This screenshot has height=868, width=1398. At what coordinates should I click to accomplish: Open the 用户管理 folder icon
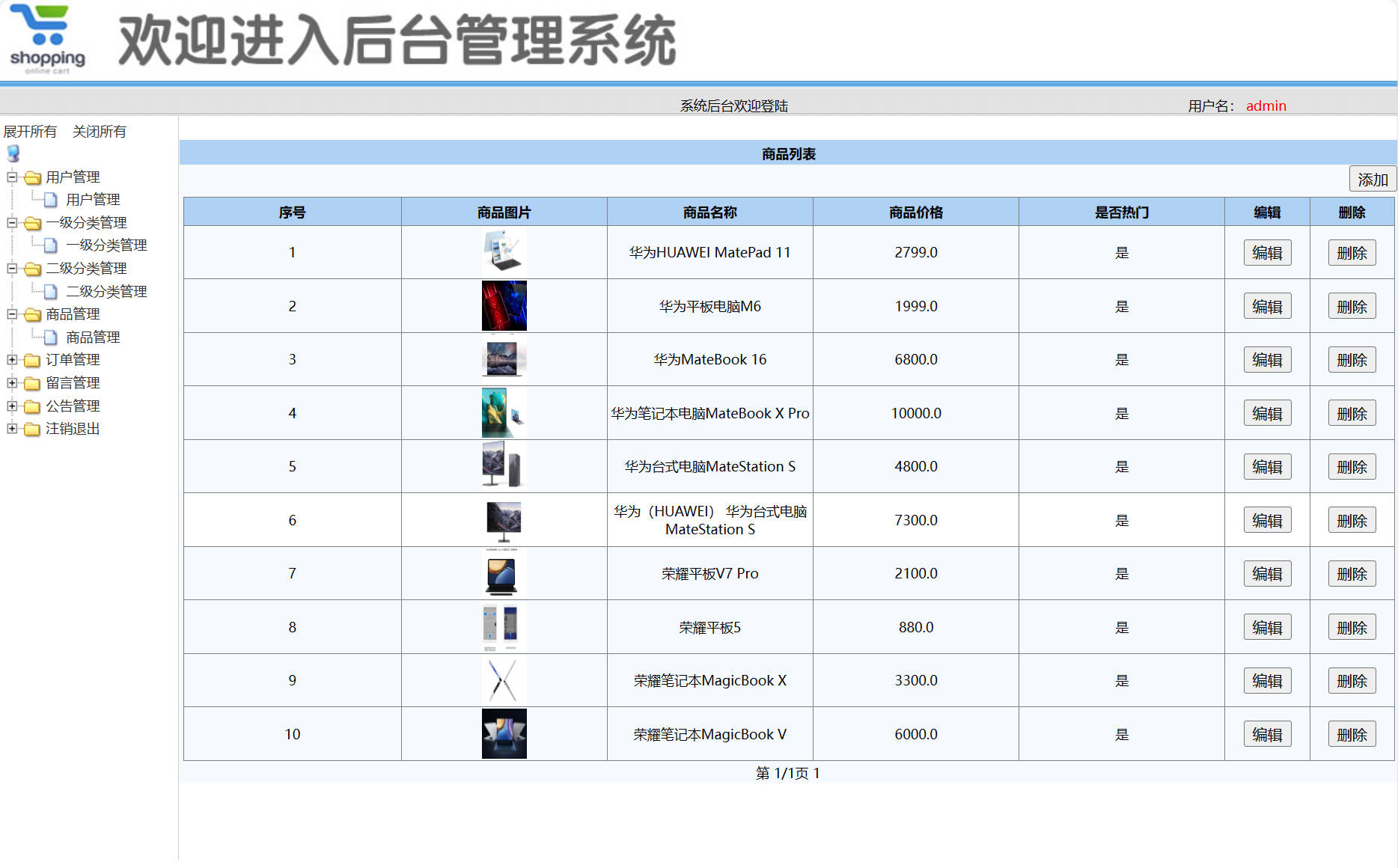pos(31,177)
